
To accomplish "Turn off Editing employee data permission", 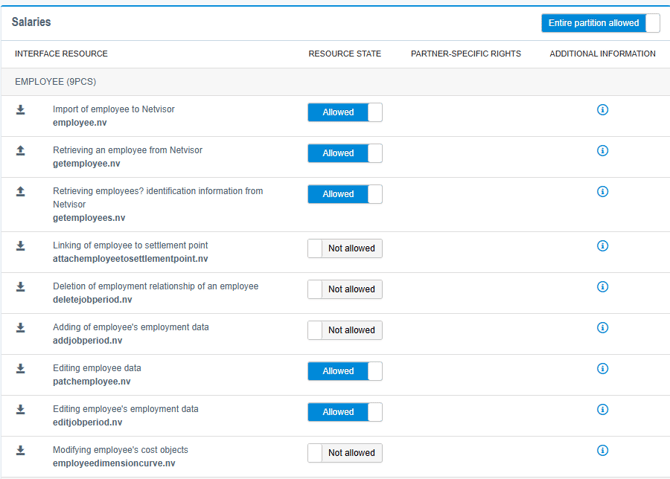I will [345, 371].
